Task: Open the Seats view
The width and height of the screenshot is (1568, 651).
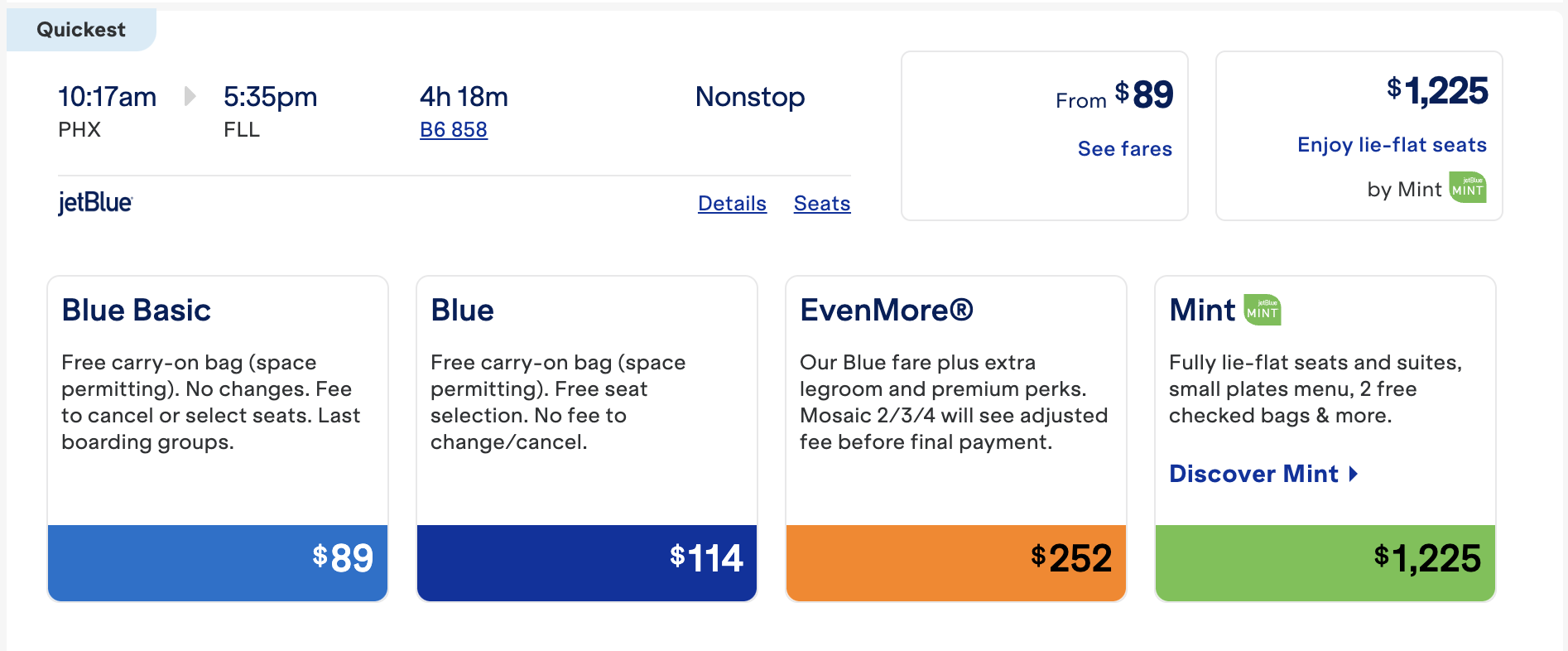Action: pyautogui.click(x=822, y=203)
